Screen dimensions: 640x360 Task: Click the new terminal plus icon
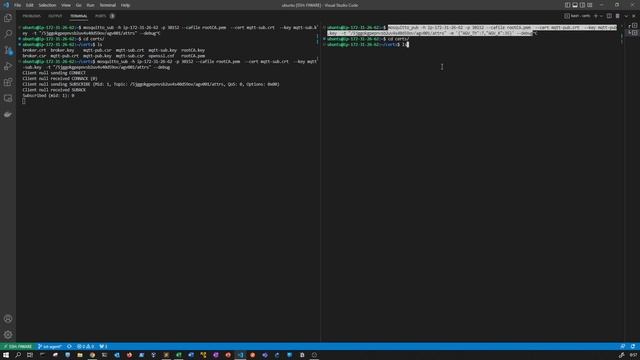(x=596, y=16)
